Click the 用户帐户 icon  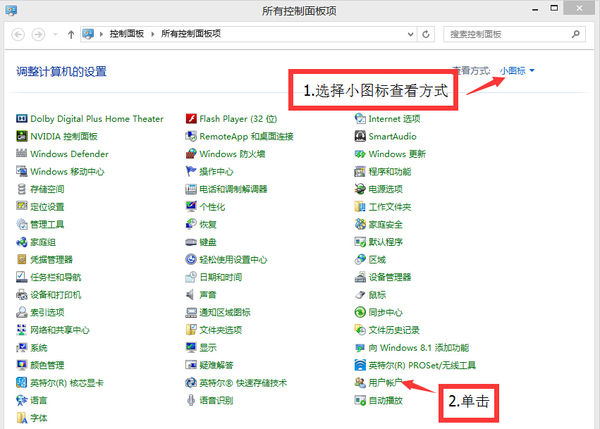(x=360, y=383)
